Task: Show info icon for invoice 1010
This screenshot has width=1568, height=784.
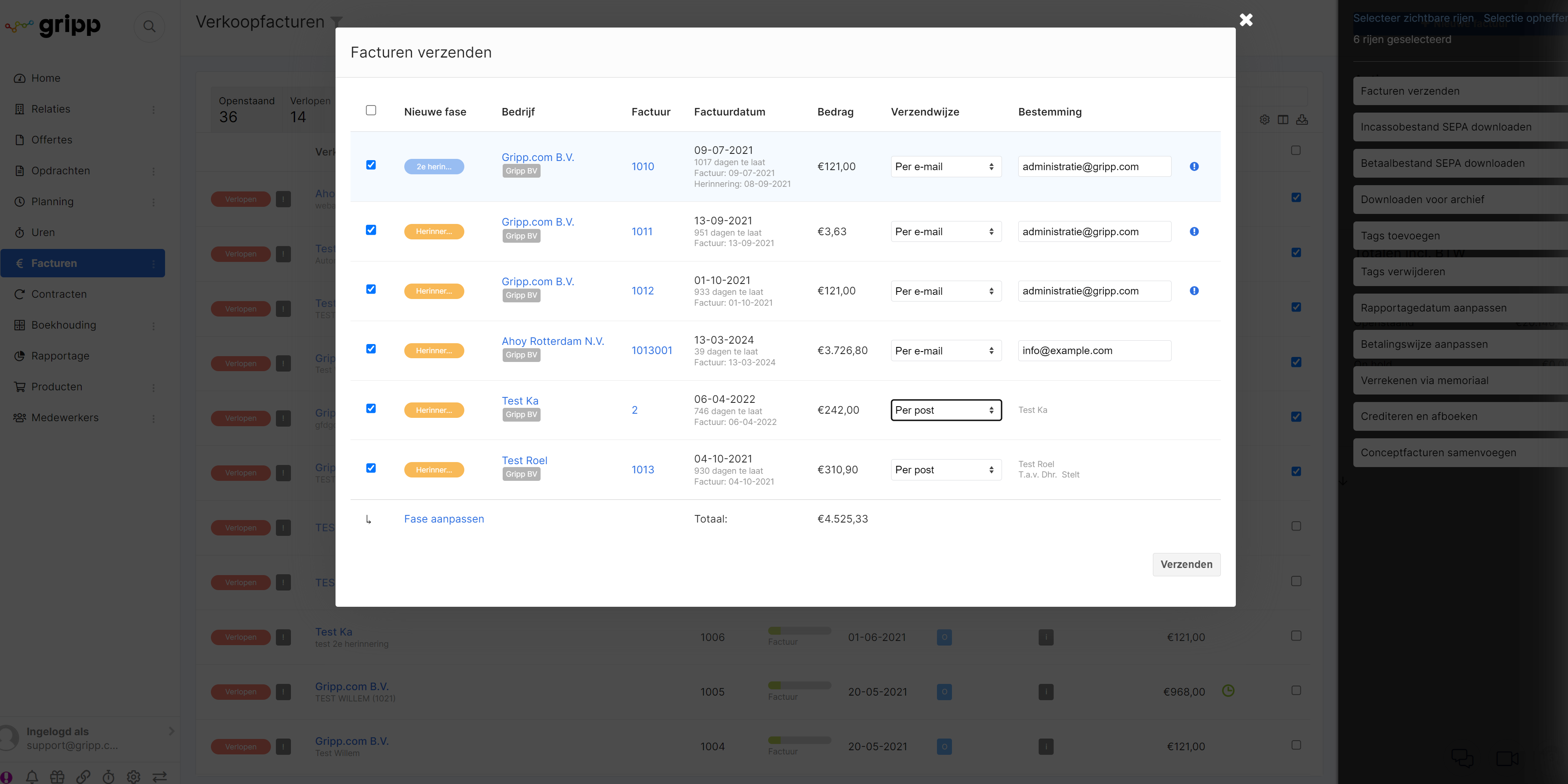Action: coord(1194,166)
